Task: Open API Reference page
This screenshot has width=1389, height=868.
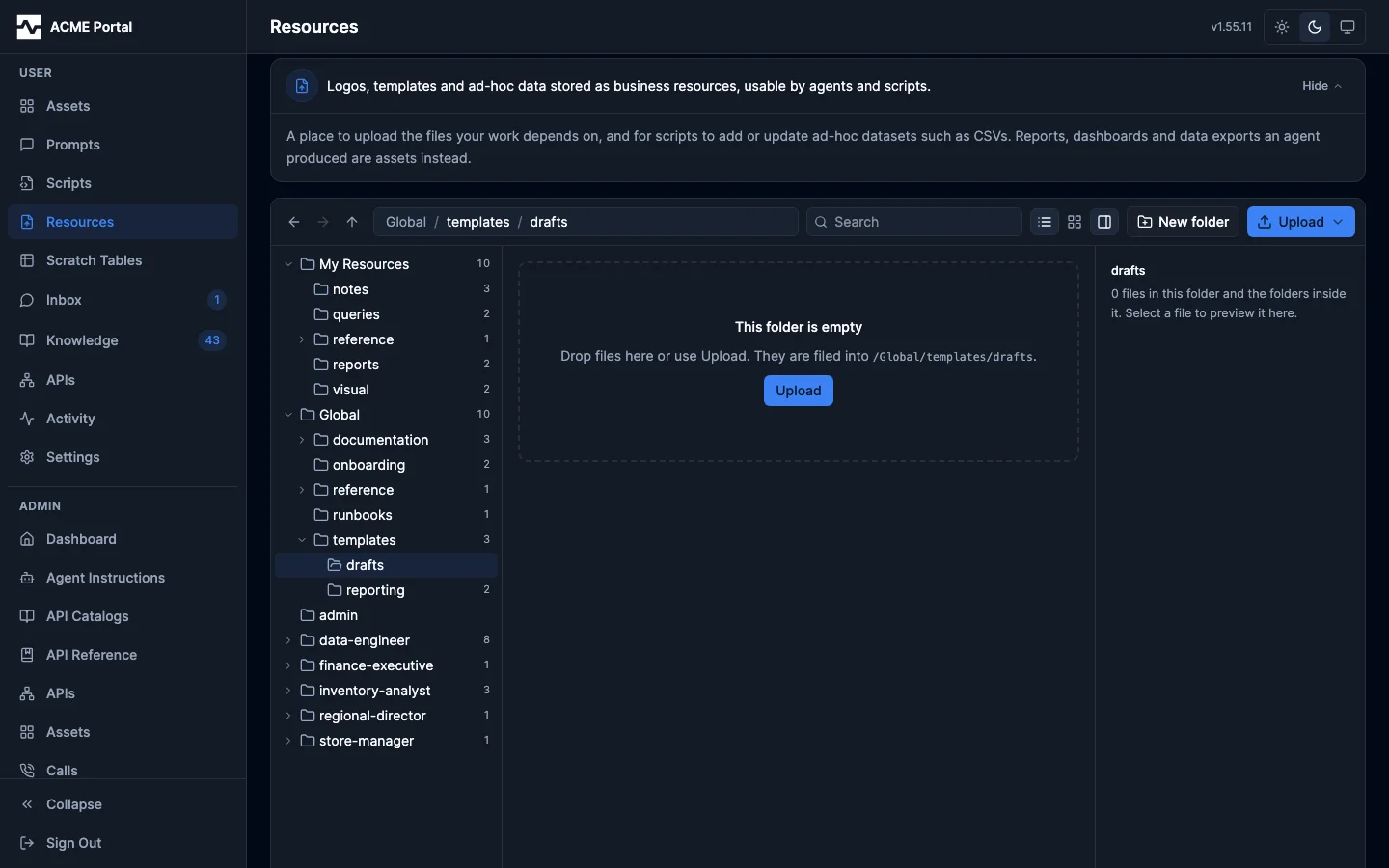Action: click(123, 655)
